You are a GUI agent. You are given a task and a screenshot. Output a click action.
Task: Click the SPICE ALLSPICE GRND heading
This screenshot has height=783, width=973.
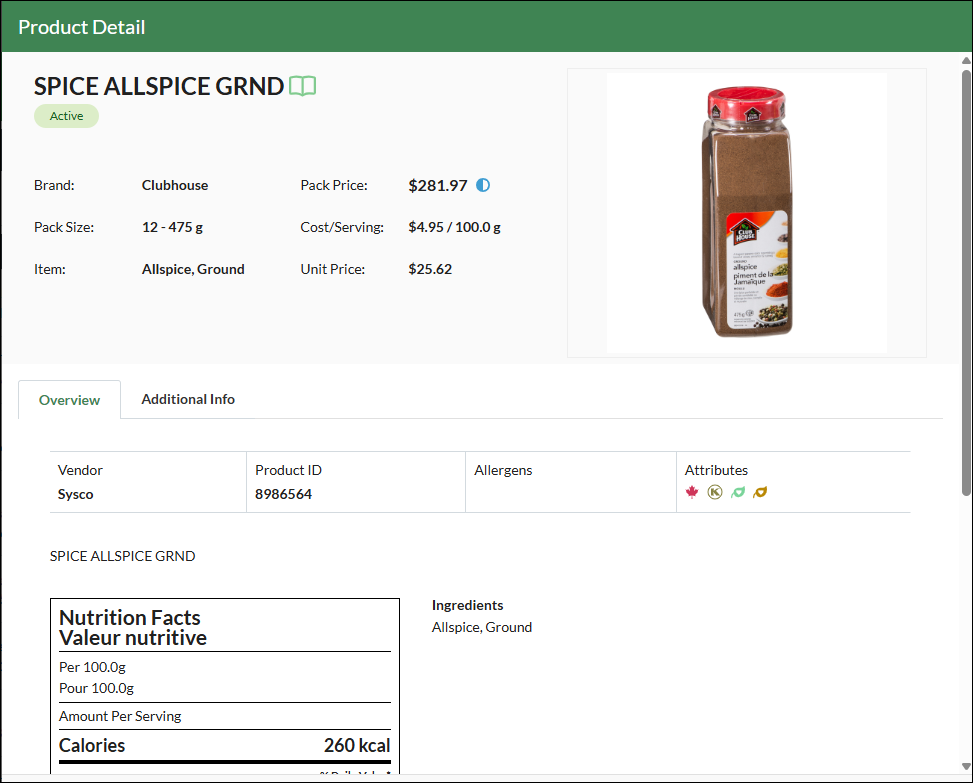point(159,86)
